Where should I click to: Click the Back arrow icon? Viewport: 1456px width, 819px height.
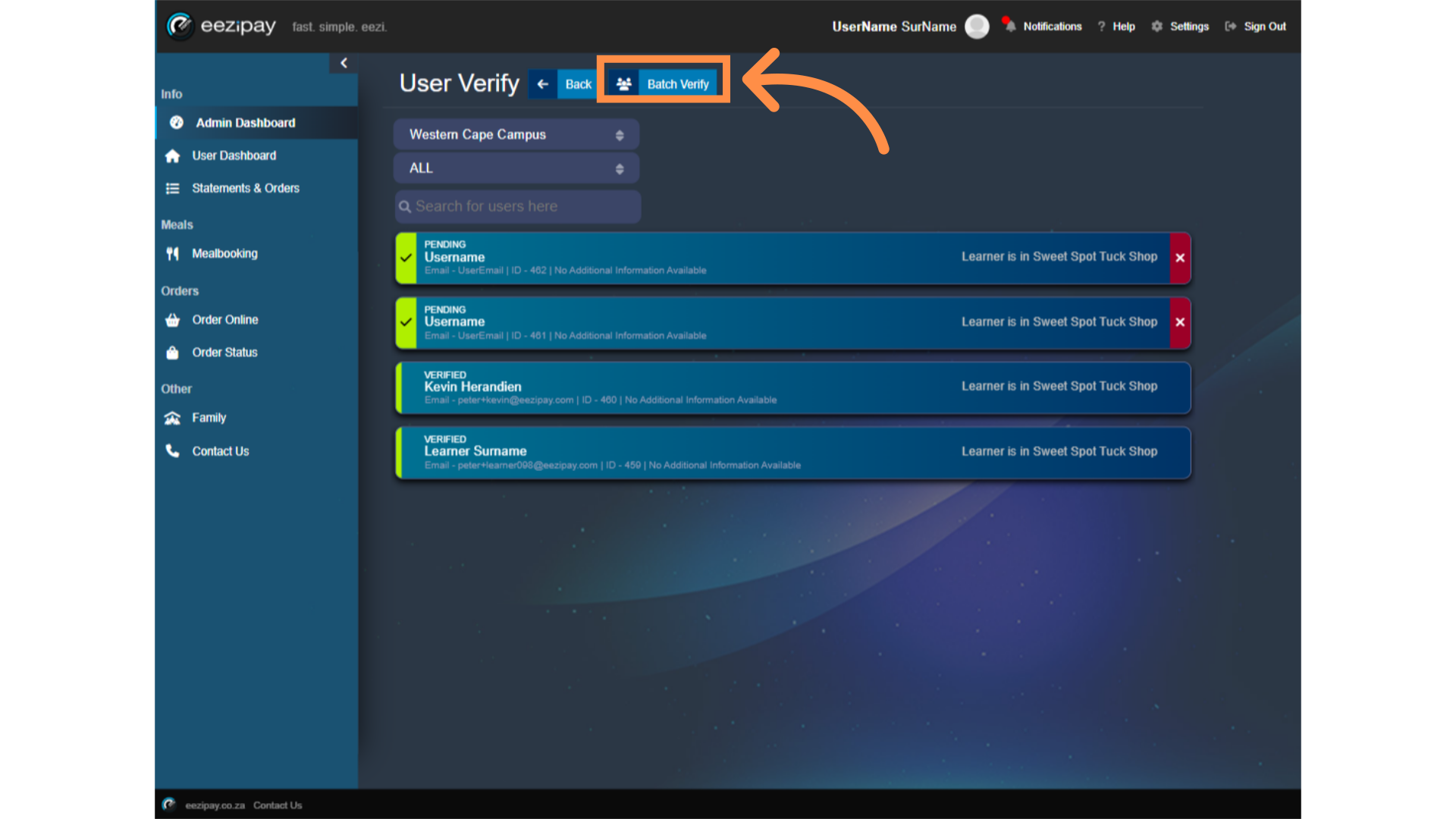(x=543, y=84)
